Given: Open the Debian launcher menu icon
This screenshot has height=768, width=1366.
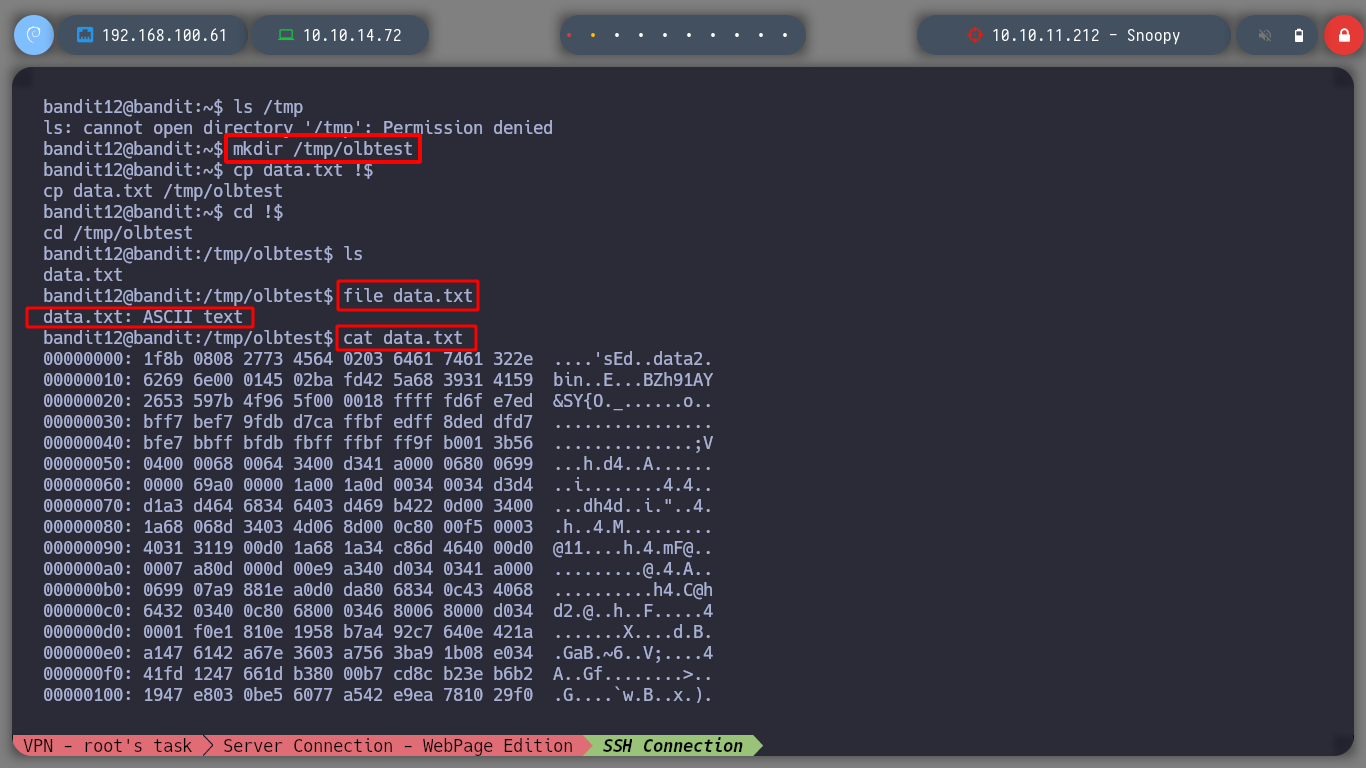Looking at the screenshot, I should click(33, 35).
